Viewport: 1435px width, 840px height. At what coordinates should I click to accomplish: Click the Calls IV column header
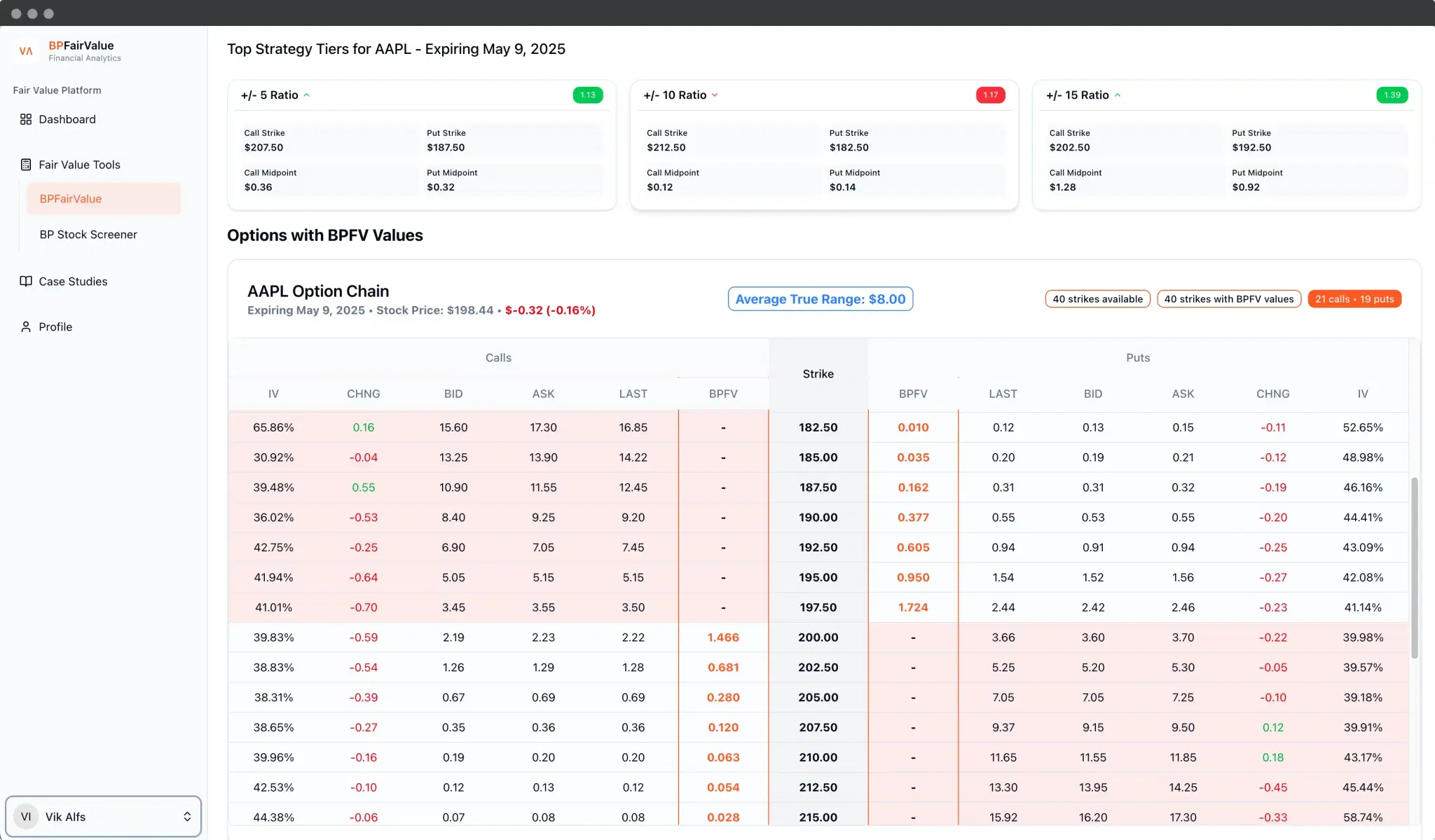[x=273, y=394]
